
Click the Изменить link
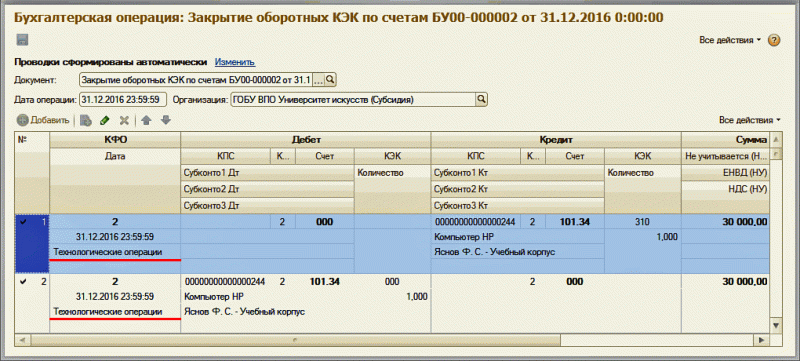(x=235, y=62)
